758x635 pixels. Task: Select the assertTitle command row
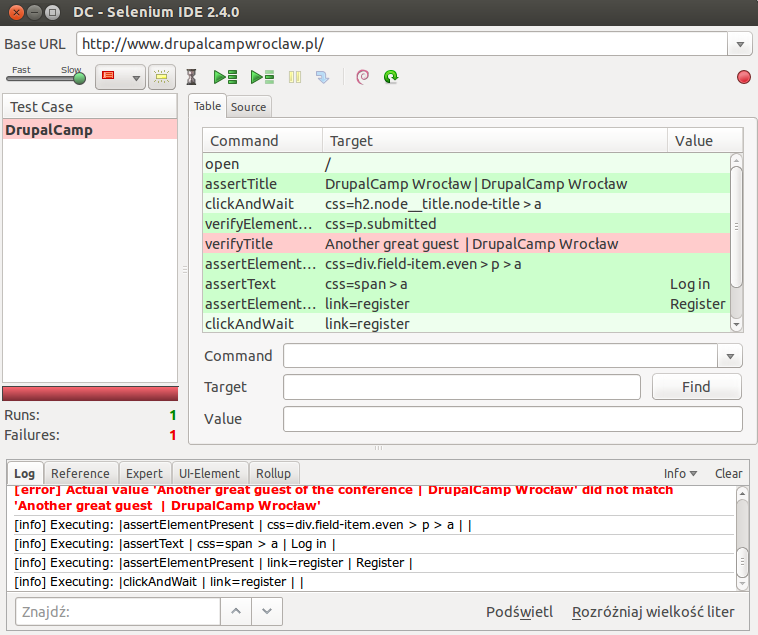[466, 184]
